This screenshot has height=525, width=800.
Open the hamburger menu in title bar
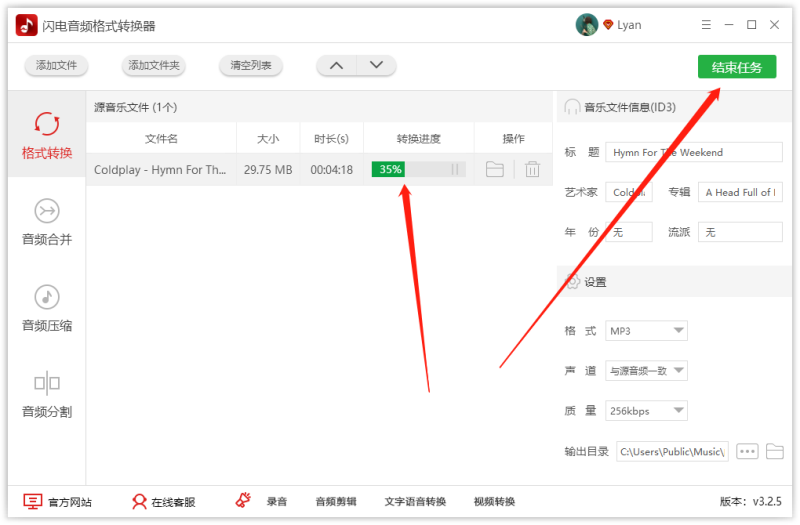point(706,24)
